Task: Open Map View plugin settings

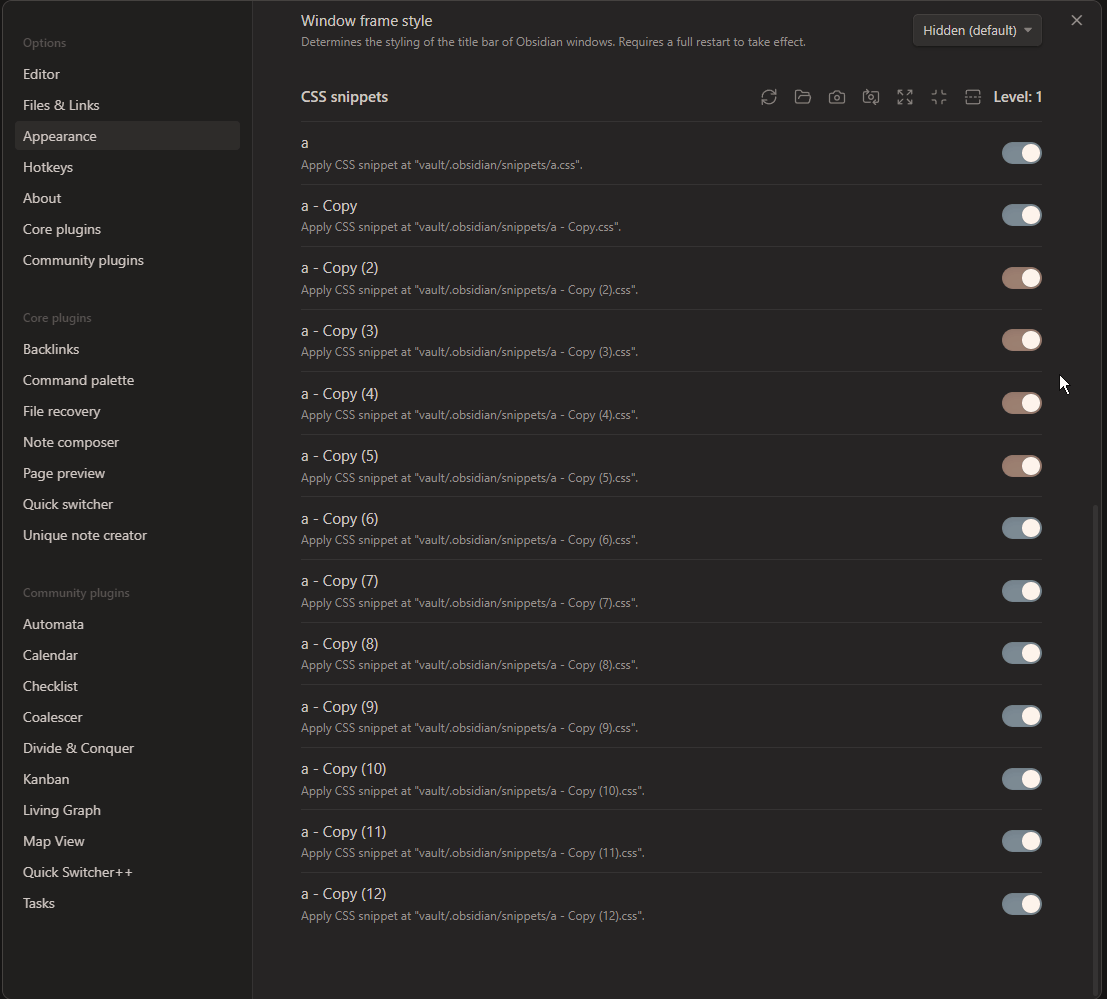Action: [x=127, y=842]
